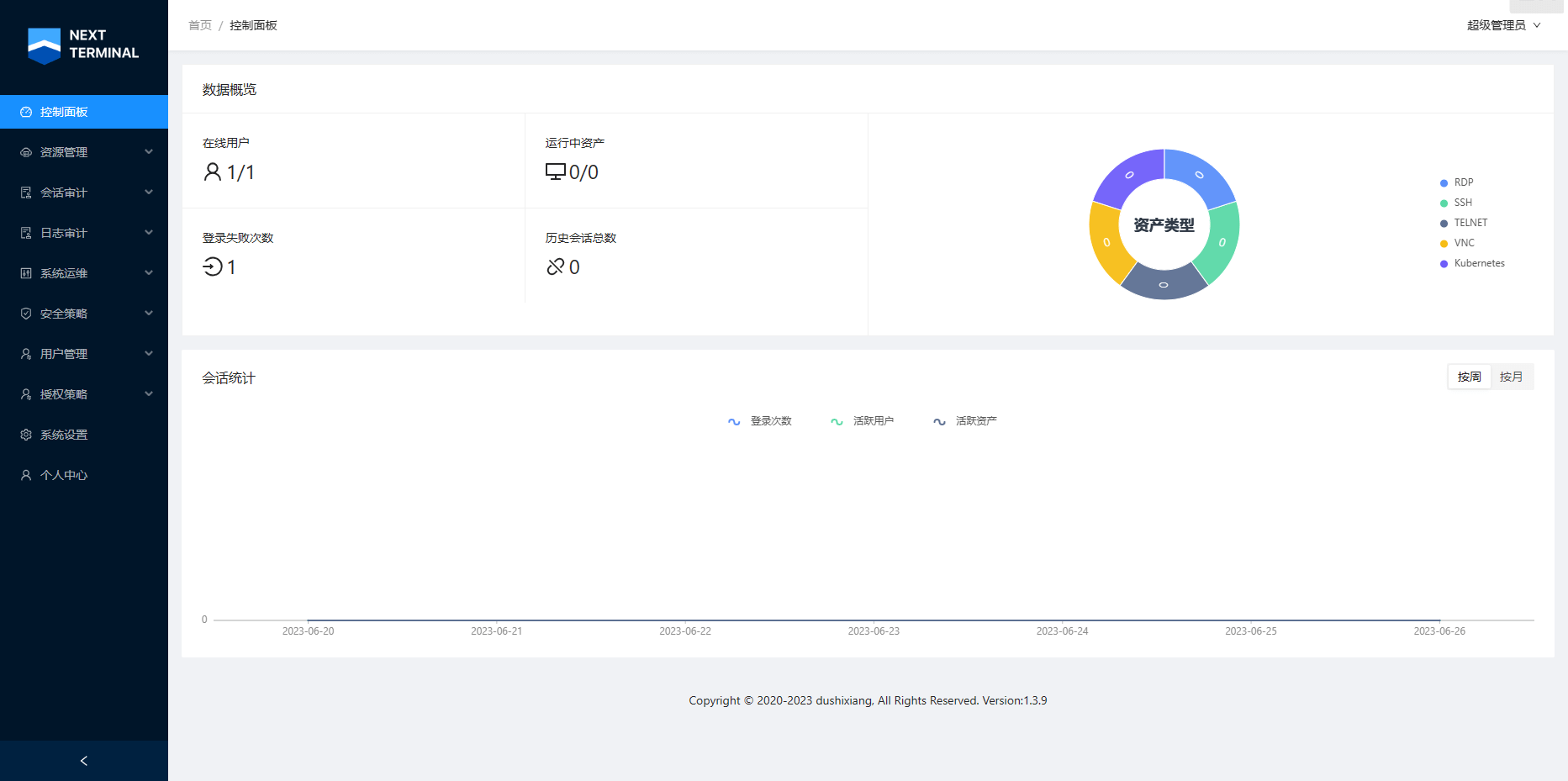Image resolution: width=1568 pixels, height=781 pixels.
Task: Toggle the 活跃资产 series in chart legend
Action: (965, 421)
